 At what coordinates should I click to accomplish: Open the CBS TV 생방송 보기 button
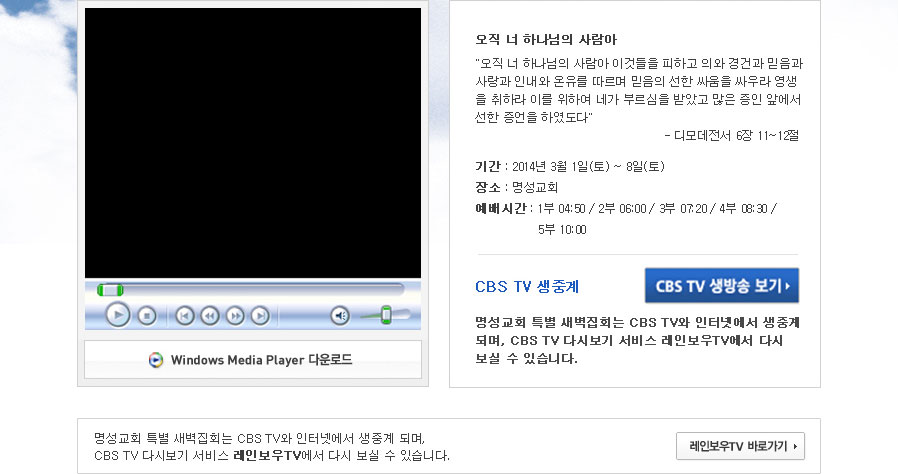point(722,285)
